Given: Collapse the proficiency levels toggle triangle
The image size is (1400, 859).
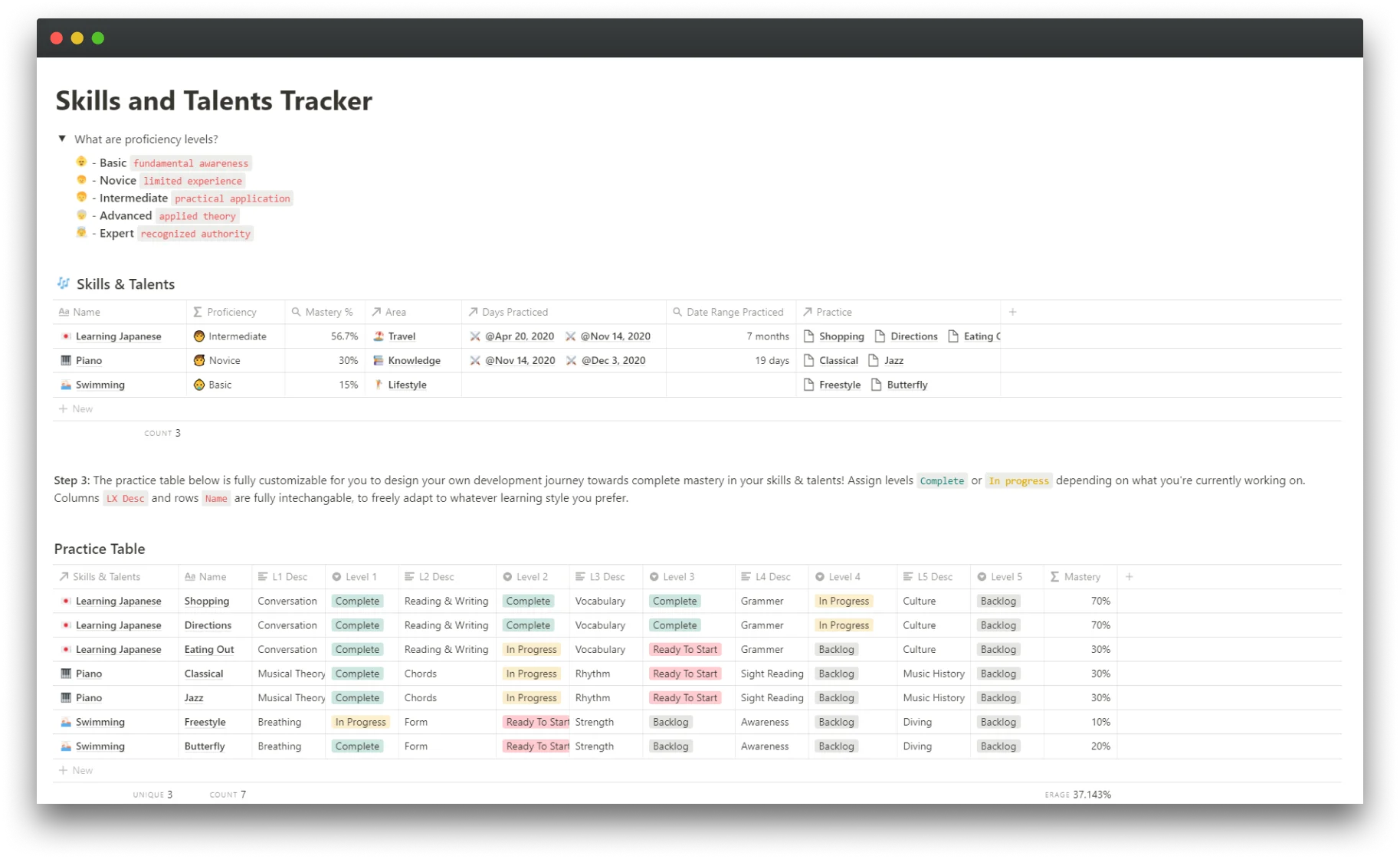Looking at the screenshot, I should click(x=62, y=139).
